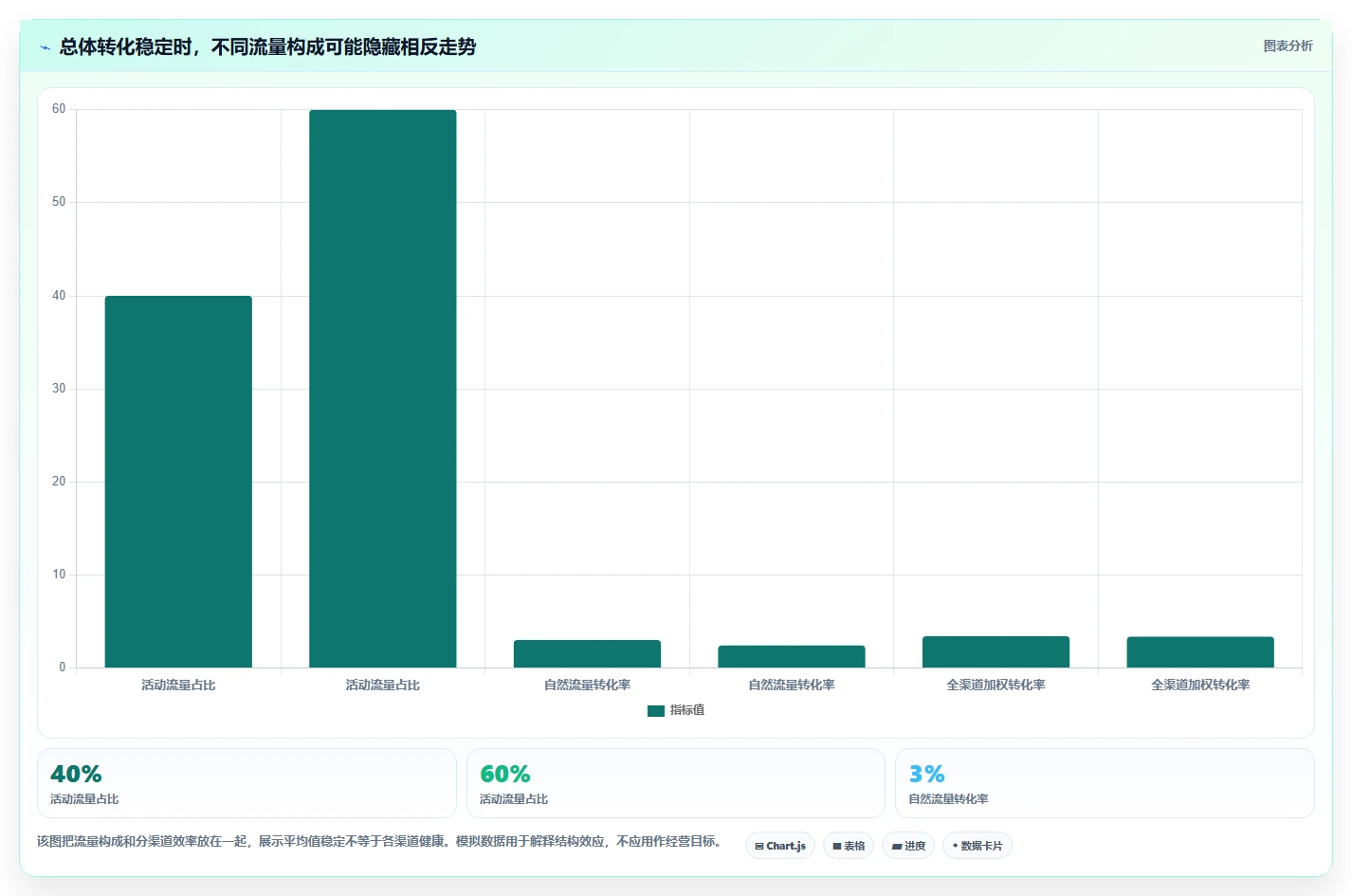Click the y-axis label 60
1352x896 pixels.
59,109
